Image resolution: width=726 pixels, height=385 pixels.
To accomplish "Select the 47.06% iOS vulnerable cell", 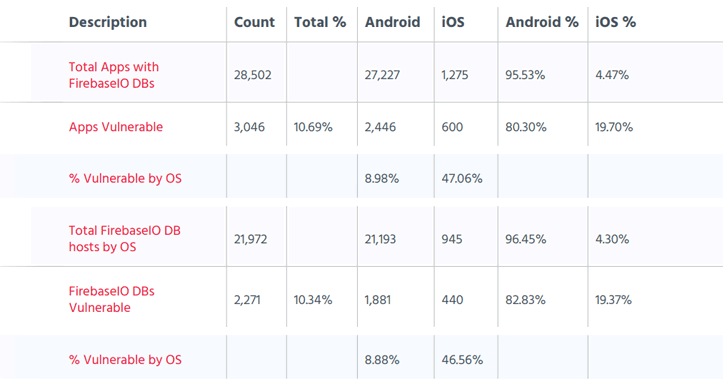I will coord(462,178).
